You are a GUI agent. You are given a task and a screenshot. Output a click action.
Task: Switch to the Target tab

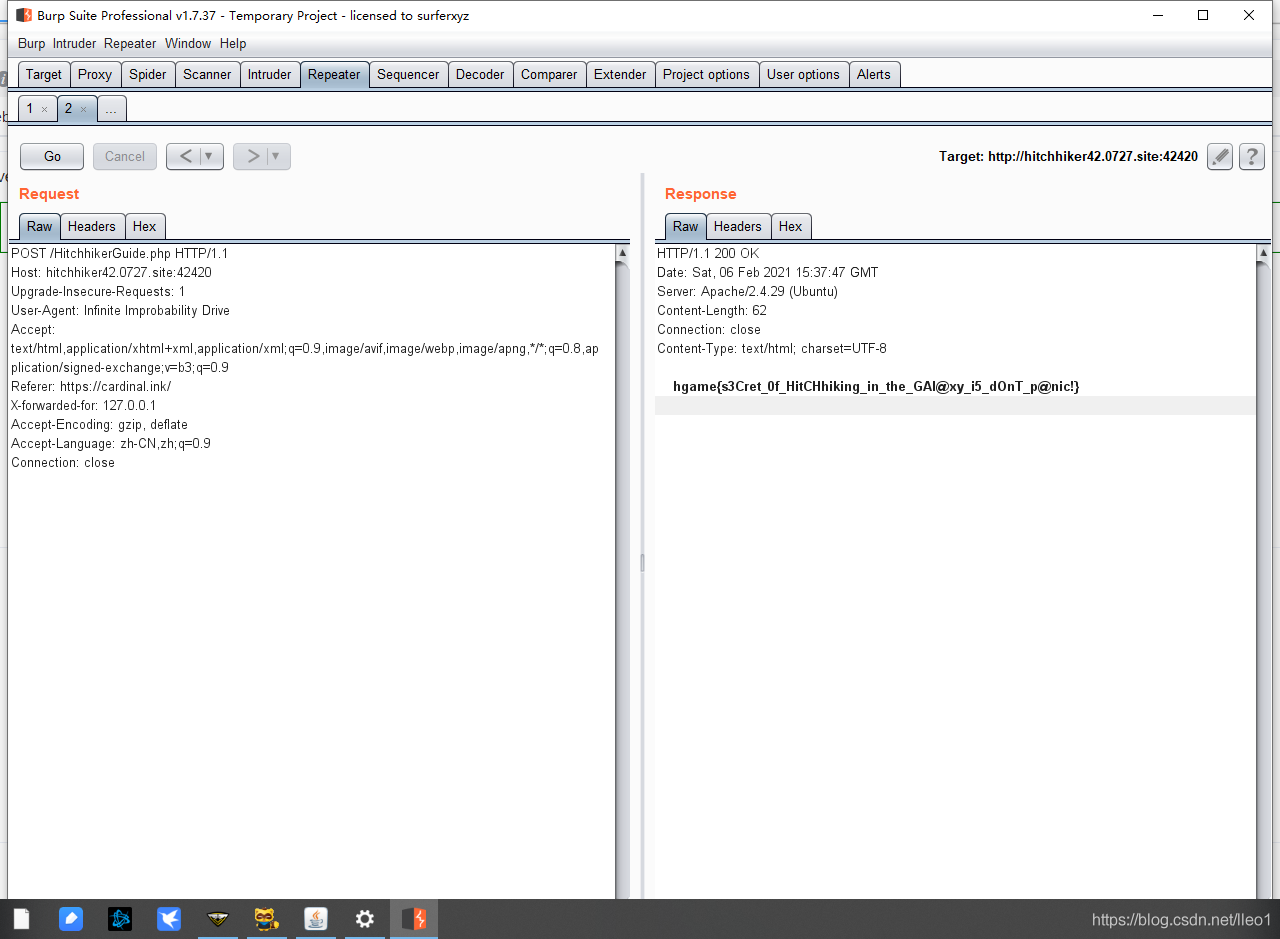pyautogui.click(x=44, y=75)
